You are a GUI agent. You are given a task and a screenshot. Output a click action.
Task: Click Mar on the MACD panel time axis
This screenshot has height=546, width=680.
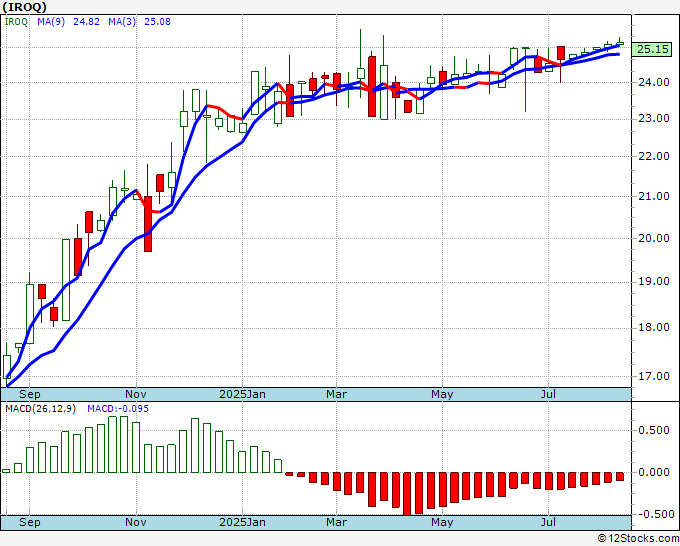click(337, 522)
